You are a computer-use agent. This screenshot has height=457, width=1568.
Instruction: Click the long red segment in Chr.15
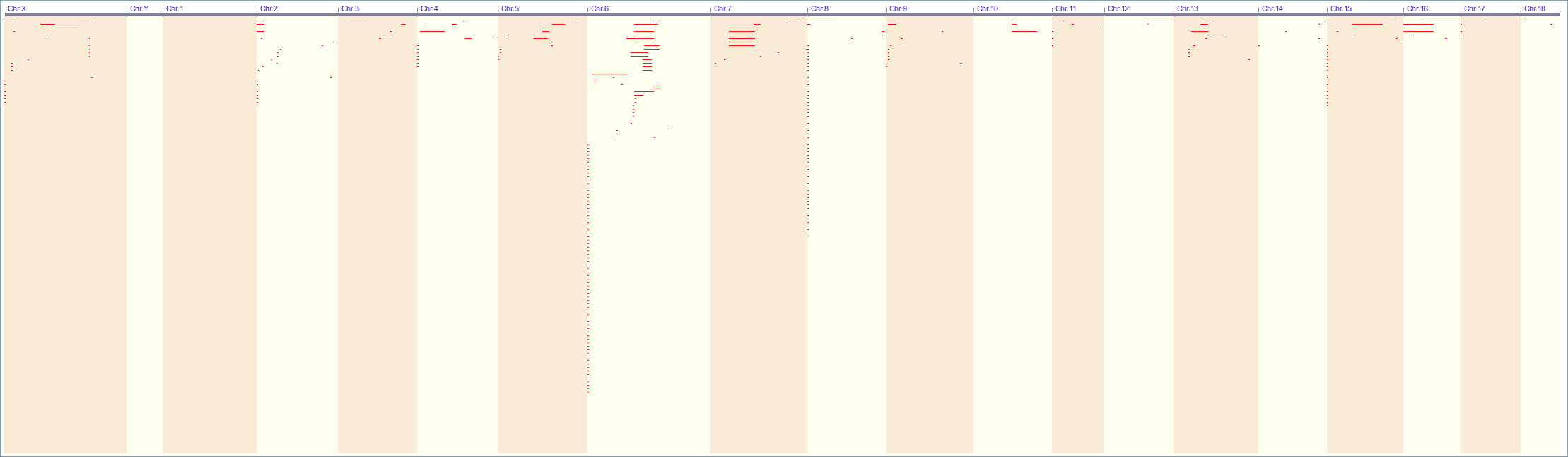tap(1367, 24)
